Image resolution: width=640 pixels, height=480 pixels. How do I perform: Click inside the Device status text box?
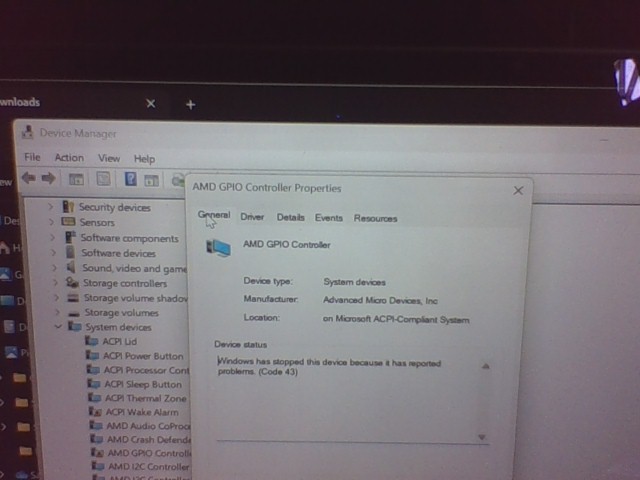click(x=353, y=398)
